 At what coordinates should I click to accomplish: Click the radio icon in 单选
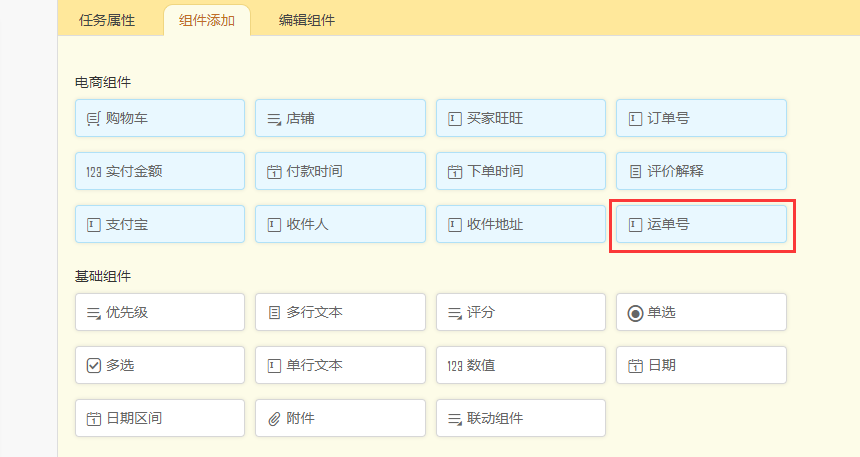click(635, 313)
